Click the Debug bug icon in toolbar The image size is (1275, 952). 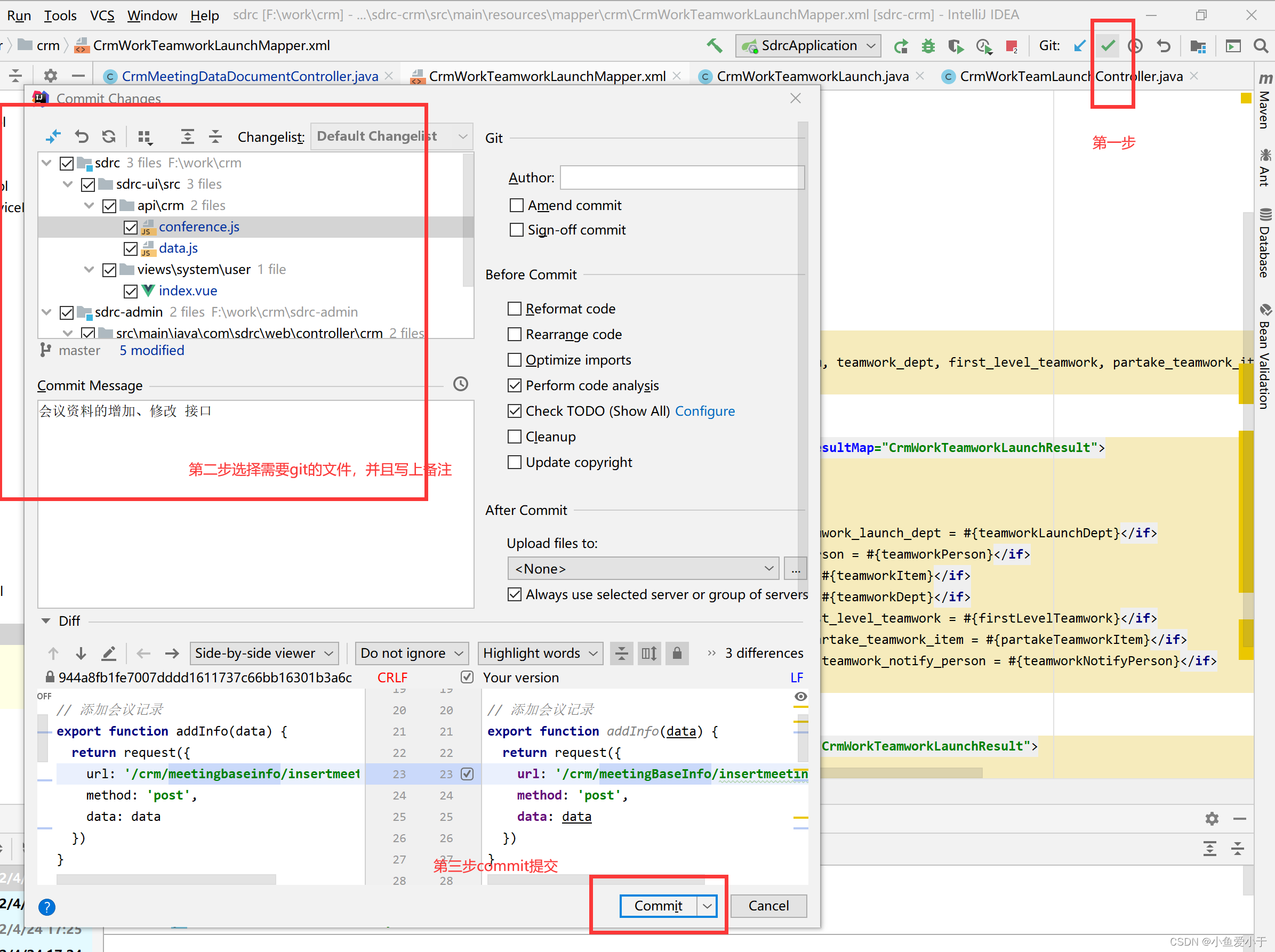tap(928, 45)
